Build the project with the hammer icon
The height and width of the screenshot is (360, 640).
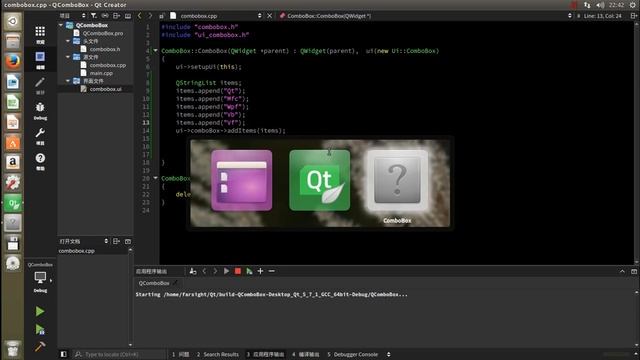(x=40, y=347)
